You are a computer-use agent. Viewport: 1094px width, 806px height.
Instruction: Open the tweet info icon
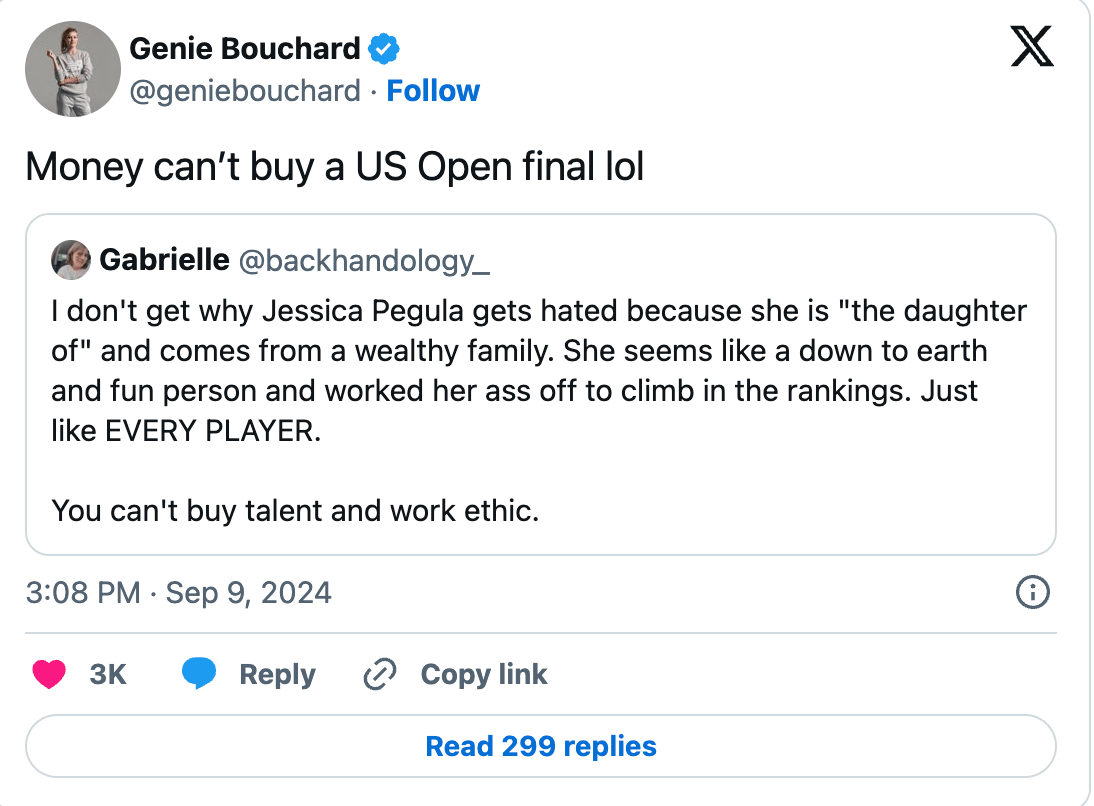coord(1032,593)
